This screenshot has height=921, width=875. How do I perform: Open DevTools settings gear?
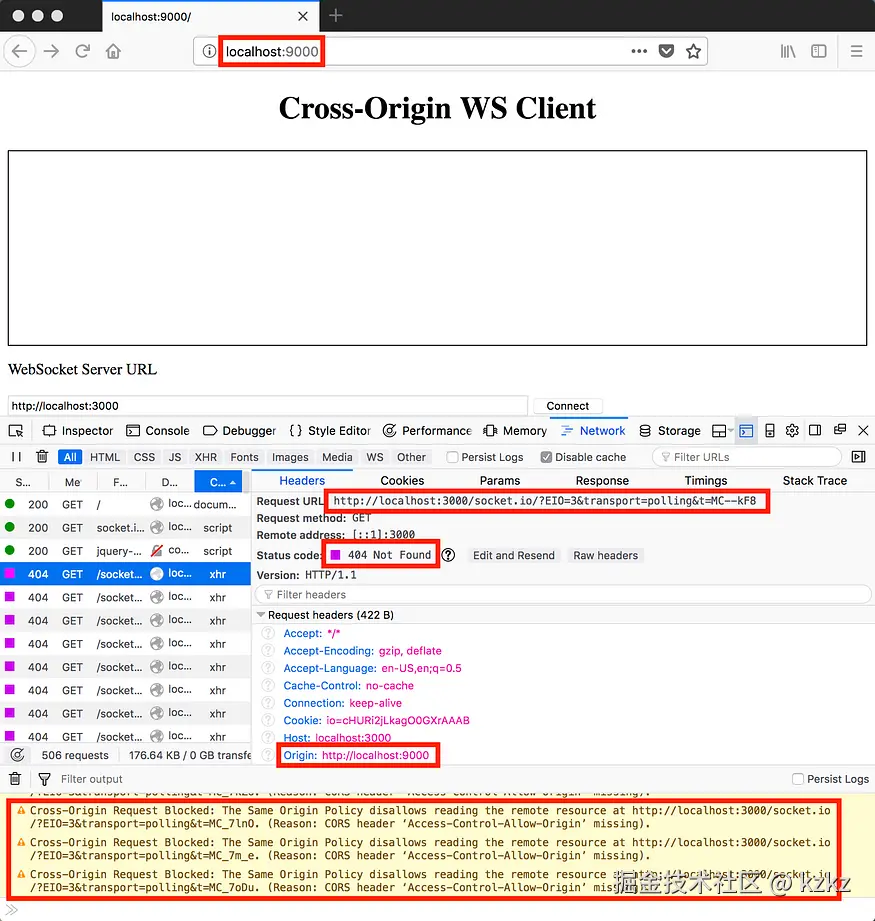(792, 431)
